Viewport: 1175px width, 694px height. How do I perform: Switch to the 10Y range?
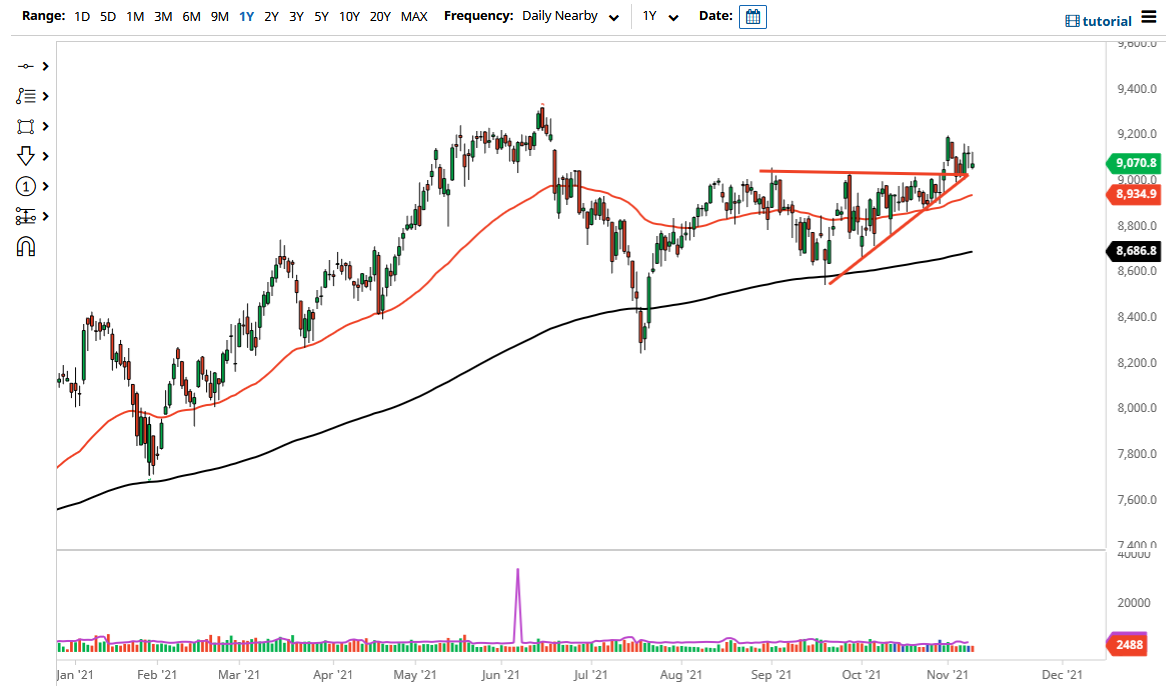tap(349, 16)
